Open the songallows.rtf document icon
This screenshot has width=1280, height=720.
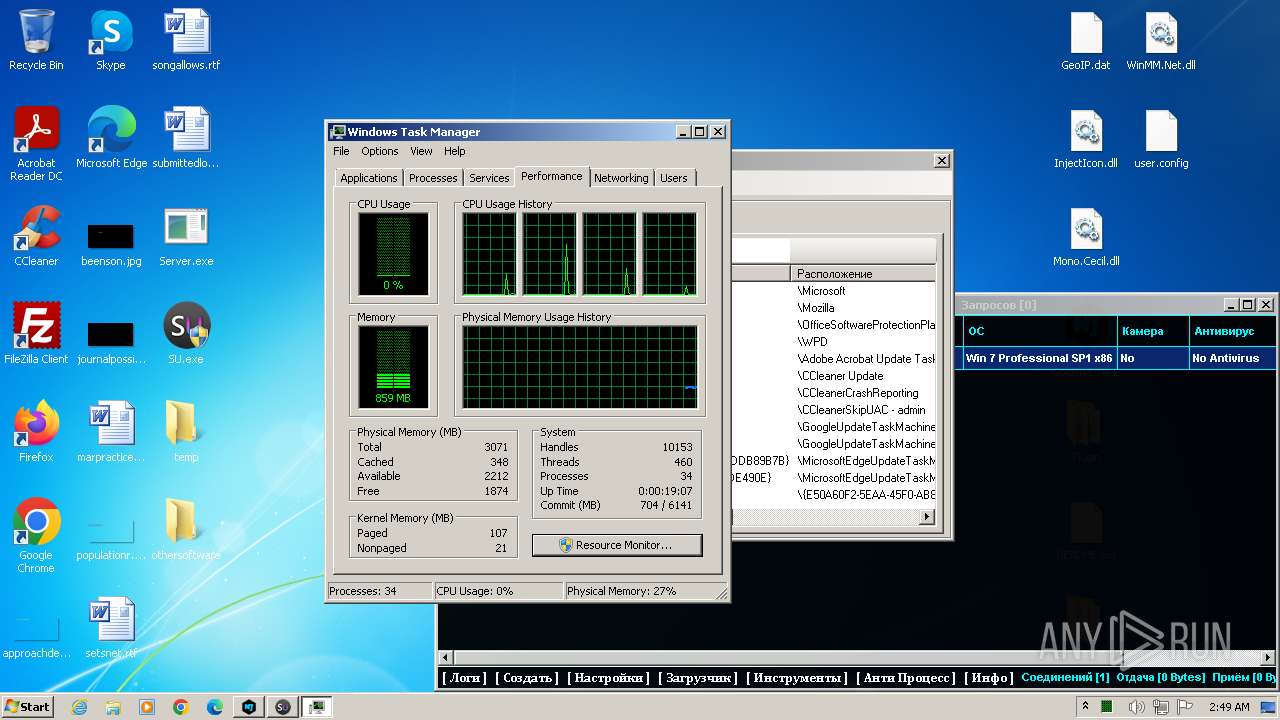[x=186, y=40]
